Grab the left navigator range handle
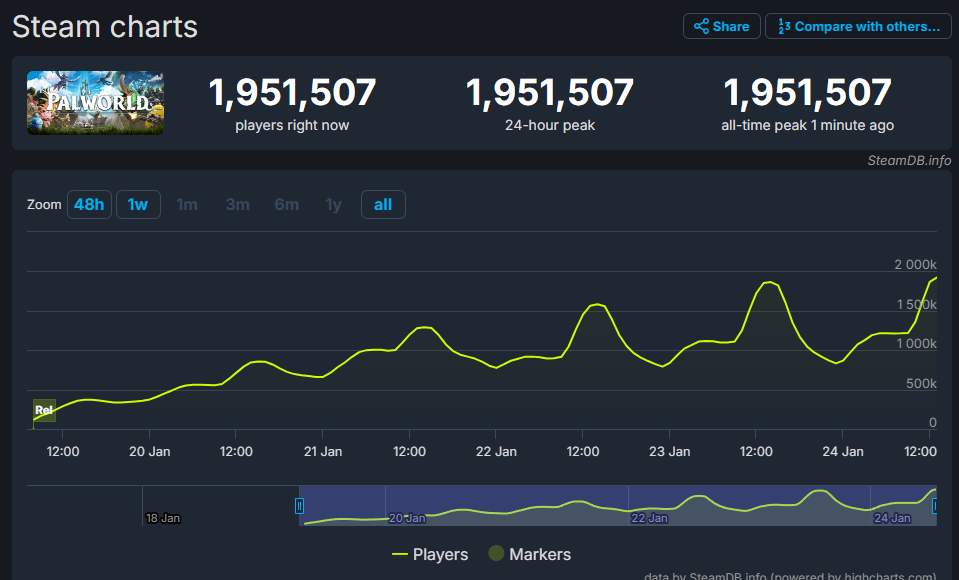 [299, 506]
